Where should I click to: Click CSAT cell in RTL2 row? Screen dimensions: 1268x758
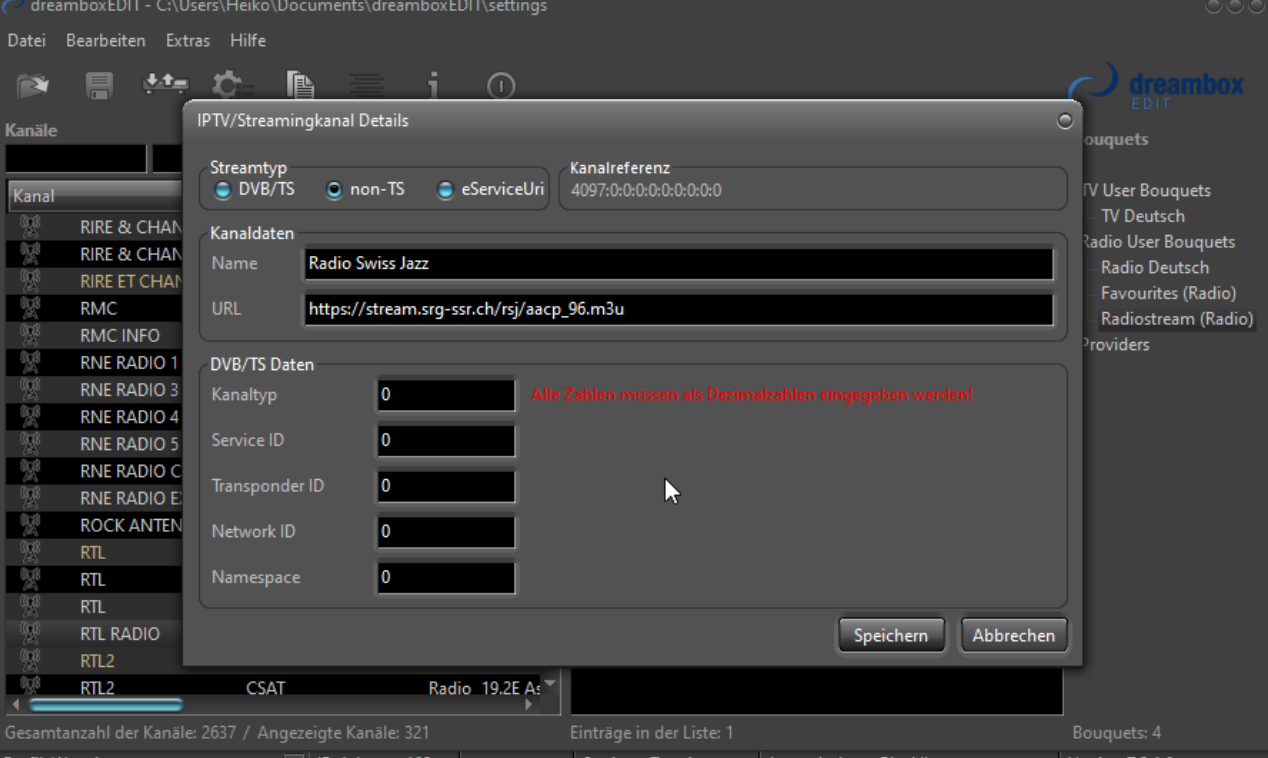265,688
